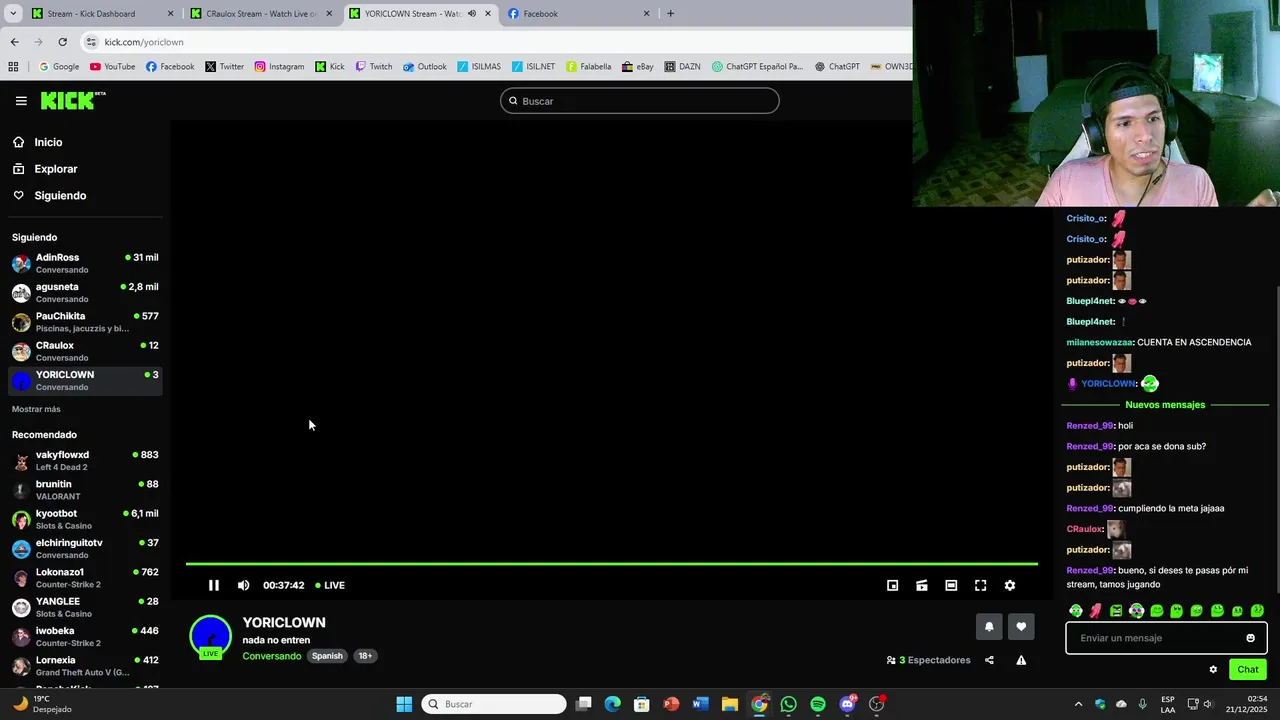Open a new browser tab
The width and height of the screenshot is (1280, 720).
[670, 14]
